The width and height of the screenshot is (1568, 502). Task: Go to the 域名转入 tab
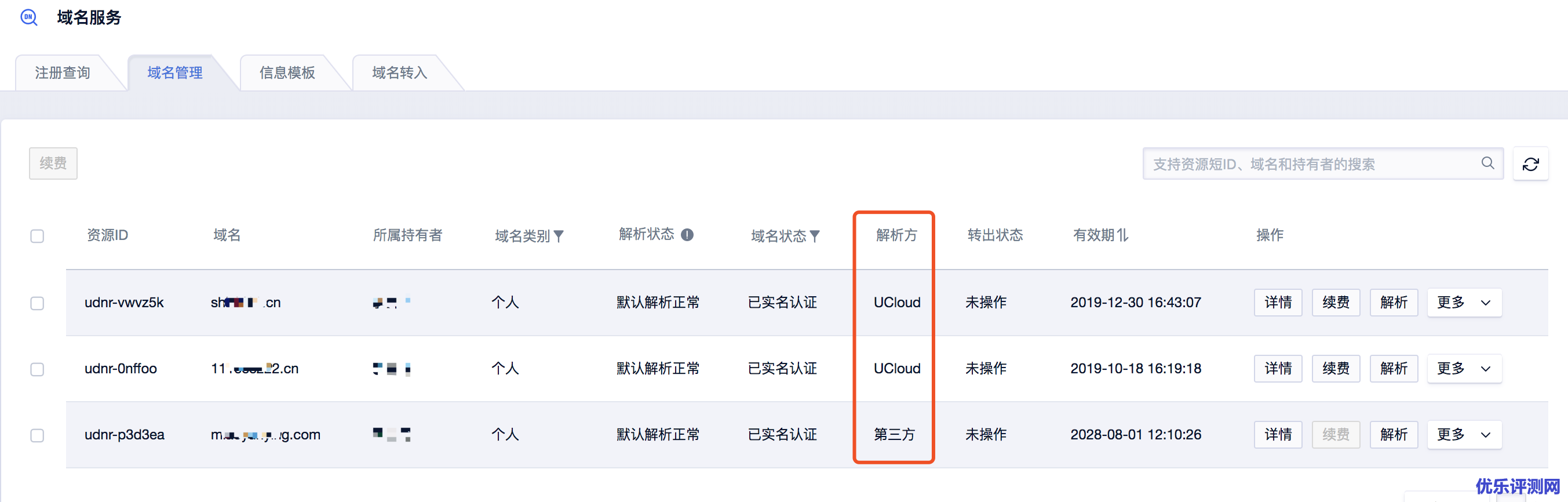tap(399, 73)
